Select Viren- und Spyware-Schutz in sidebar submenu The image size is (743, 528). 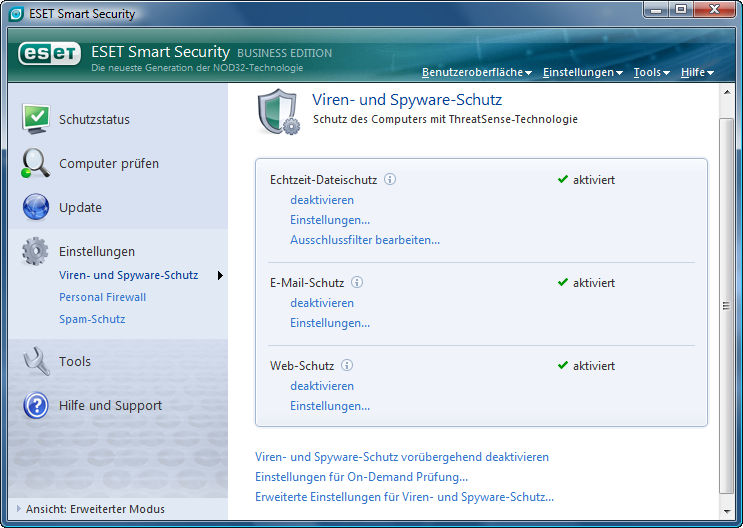128,275
